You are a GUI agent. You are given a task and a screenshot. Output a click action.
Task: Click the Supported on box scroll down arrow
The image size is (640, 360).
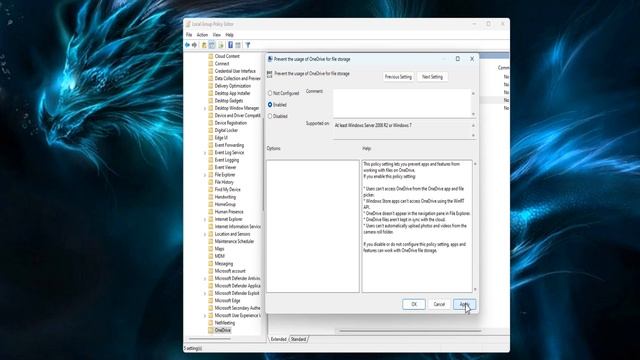(473, 136)
